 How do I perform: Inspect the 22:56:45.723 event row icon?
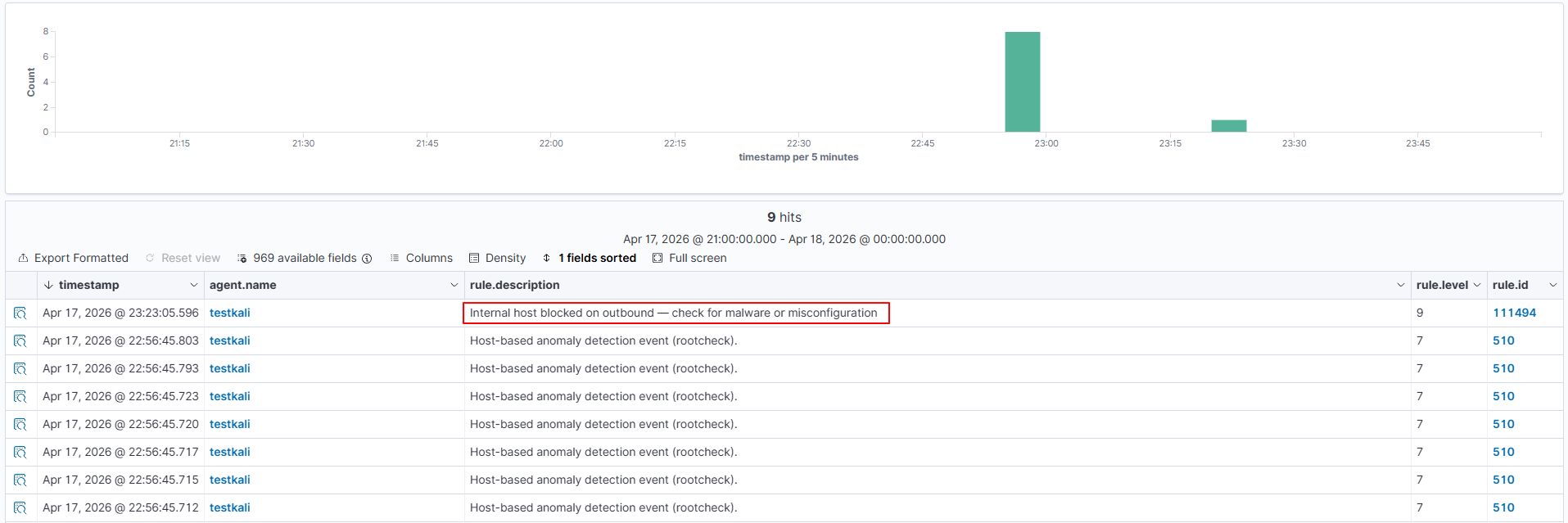pos(20,397)
